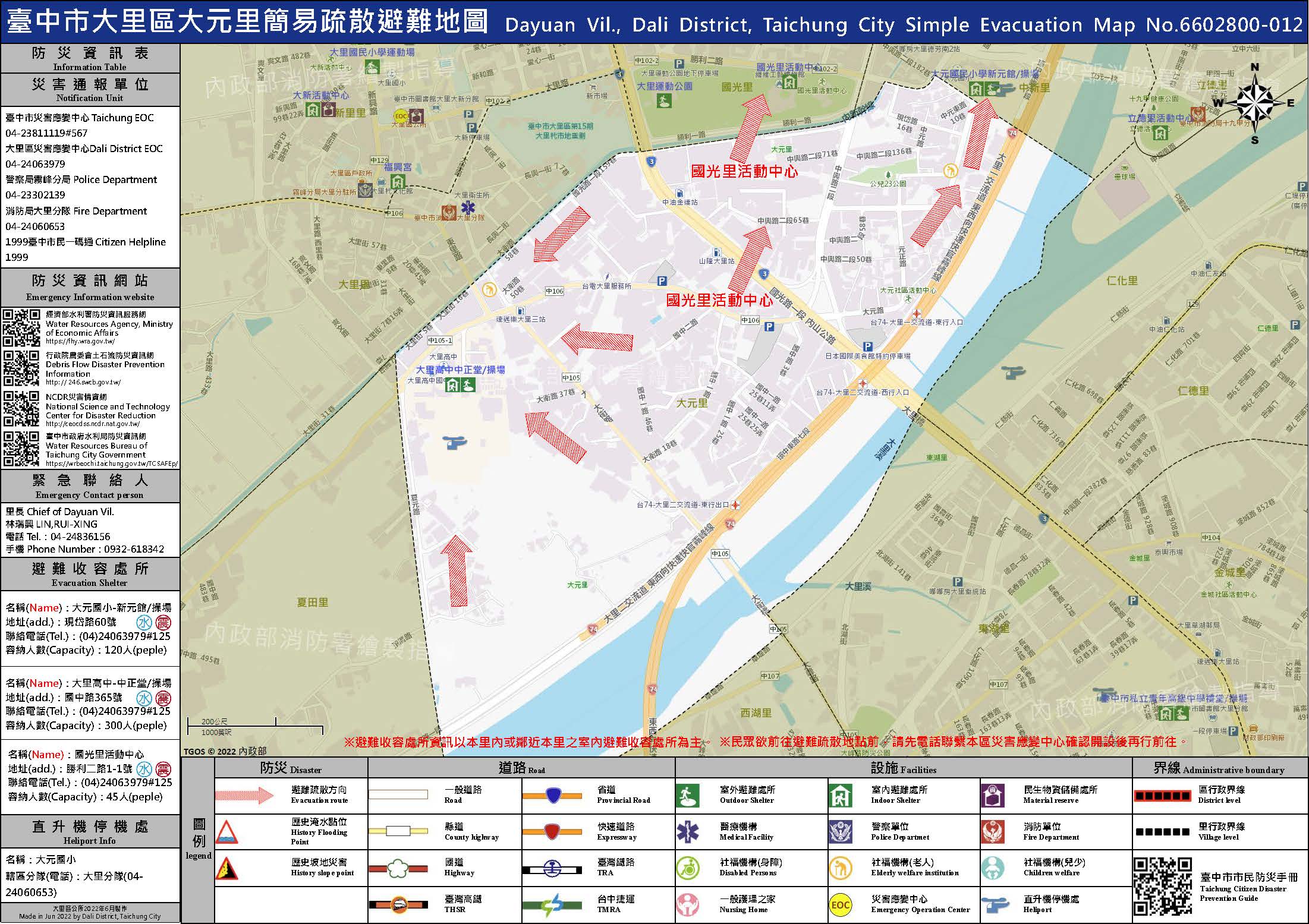Click the Elderly welfare institution legend icon
This screenshot has height=924, width=1309.
[840, 868]
